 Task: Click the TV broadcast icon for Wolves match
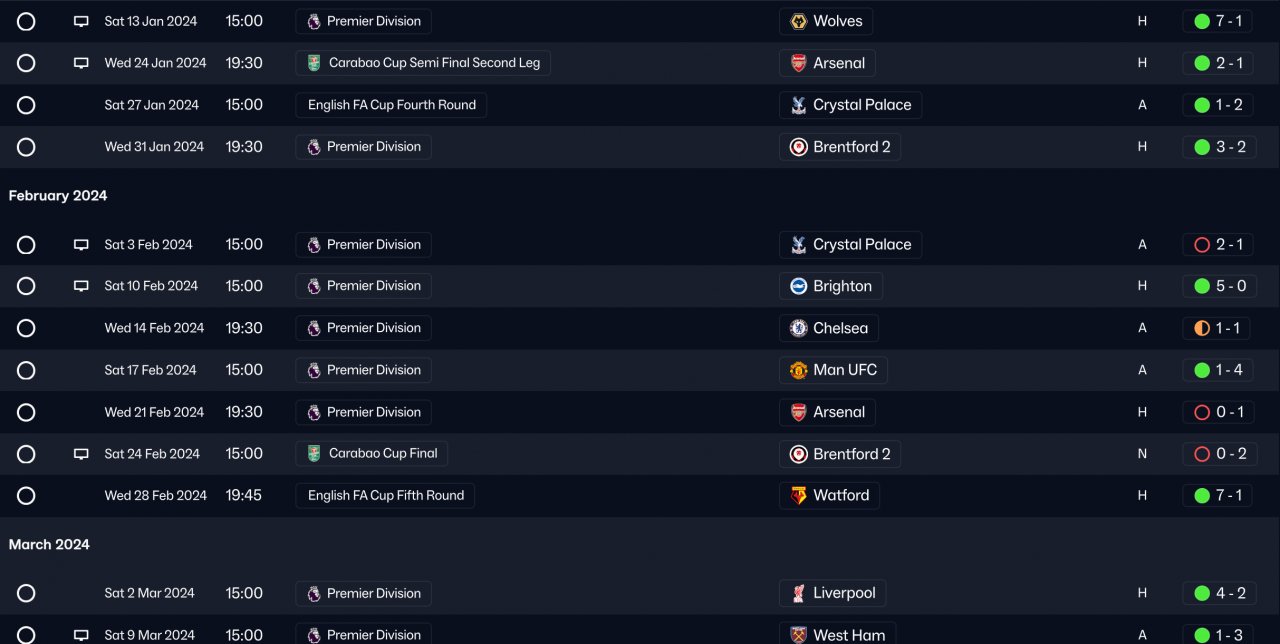81,21
